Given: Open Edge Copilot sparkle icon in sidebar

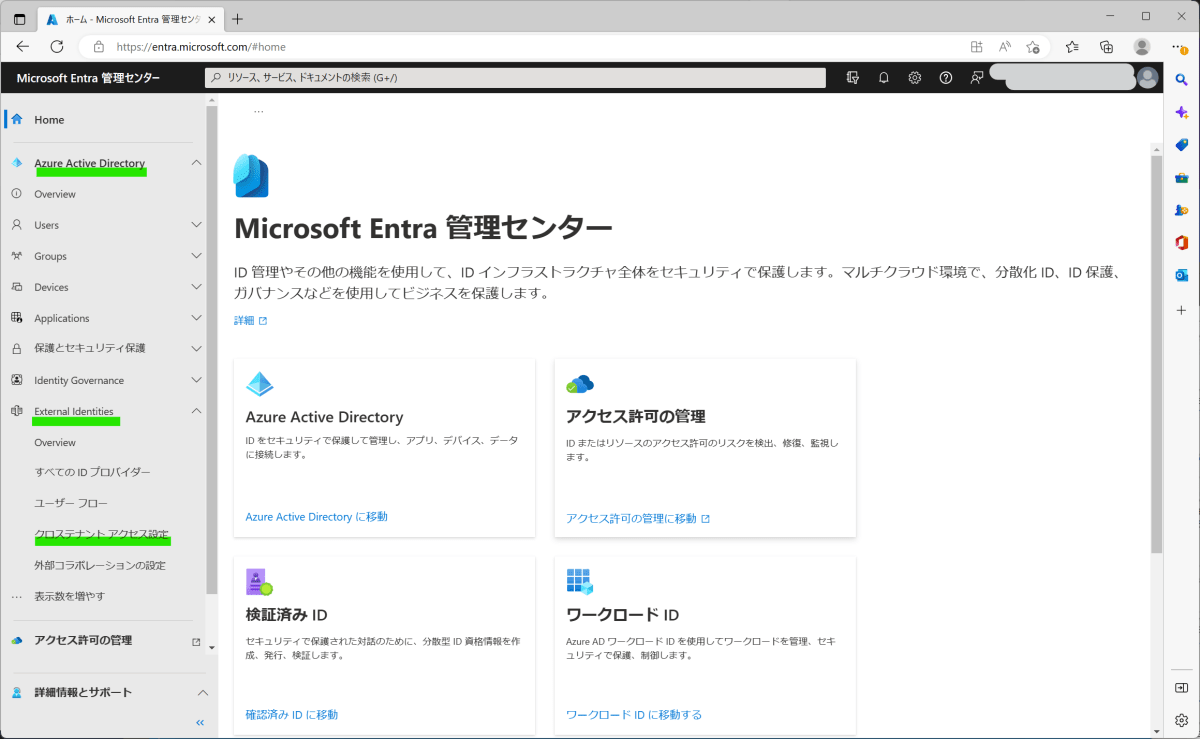Looking at the screenshot, I should coord(1181,112).
